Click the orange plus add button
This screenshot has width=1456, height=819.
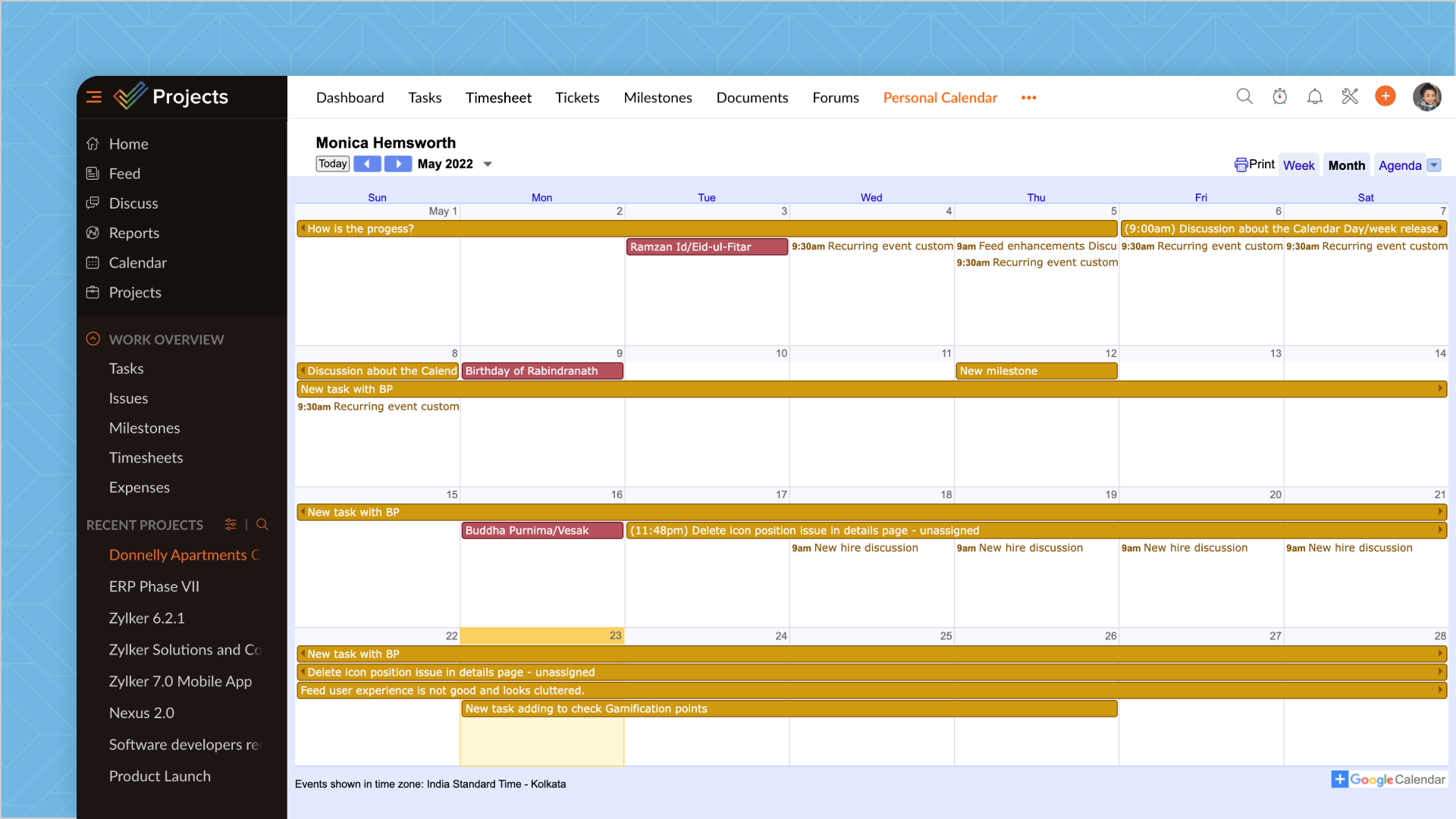click(x=1385, y=97)
